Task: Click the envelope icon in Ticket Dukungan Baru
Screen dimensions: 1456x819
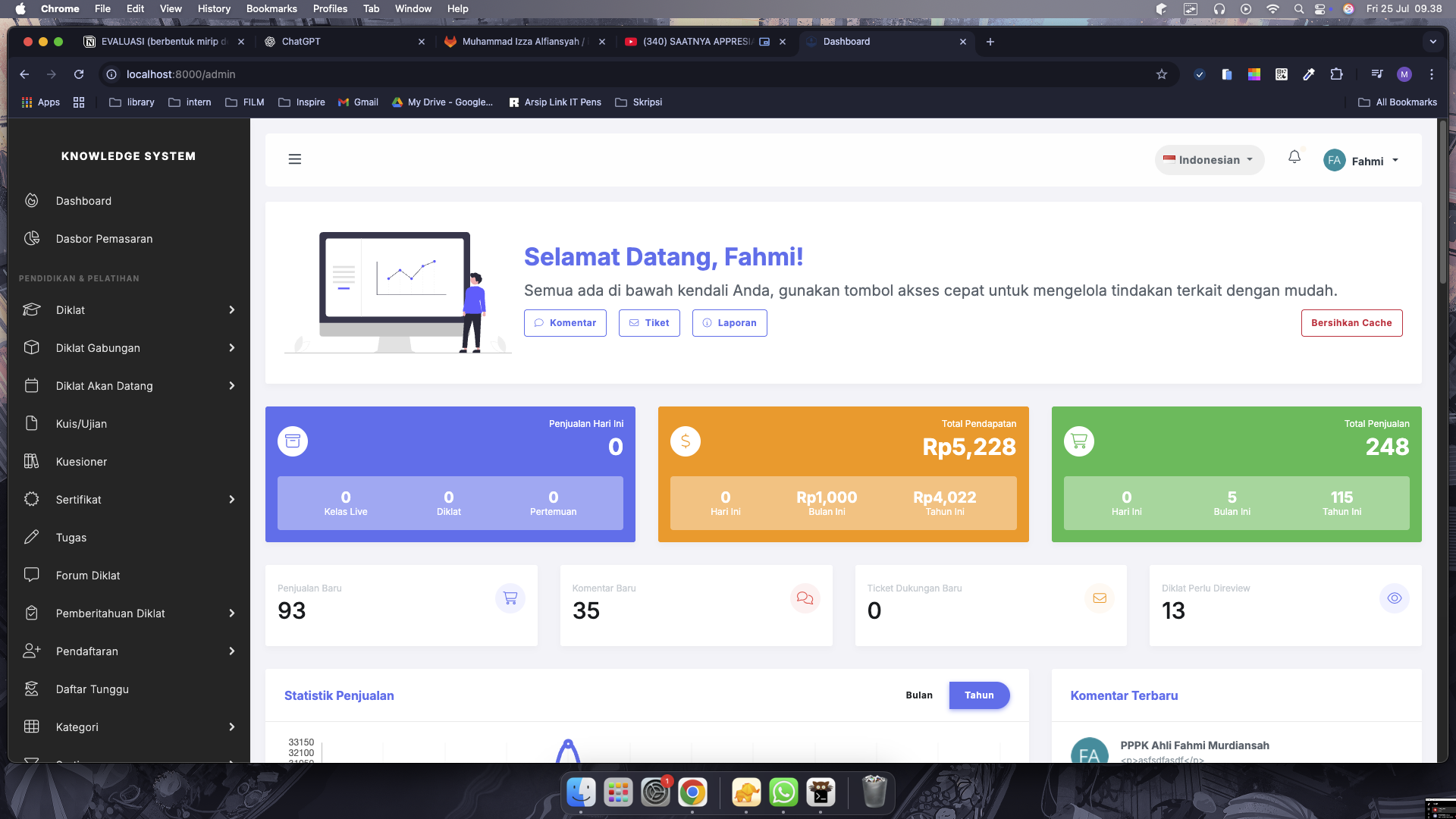Action: (x=1100, y=598)
